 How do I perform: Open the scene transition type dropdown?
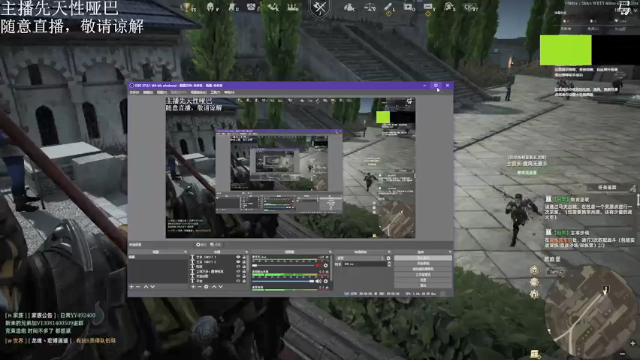click(x=360, y=258)
